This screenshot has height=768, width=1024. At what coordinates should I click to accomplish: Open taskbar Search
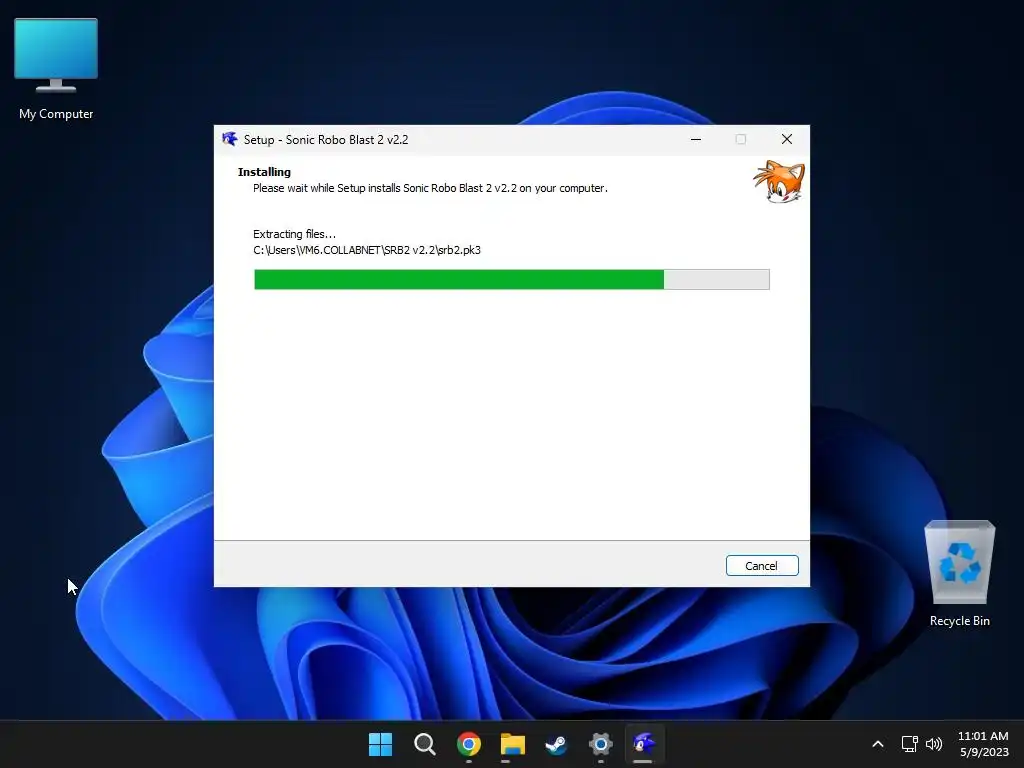pyautogui.click(x=424, y=744)
